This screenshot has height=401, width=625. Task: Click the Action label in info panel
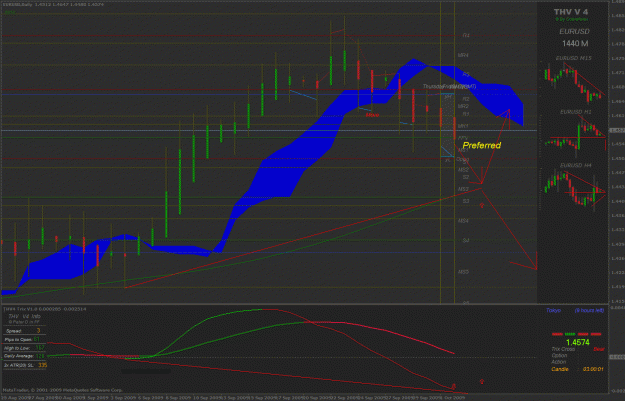pos(559,362)
